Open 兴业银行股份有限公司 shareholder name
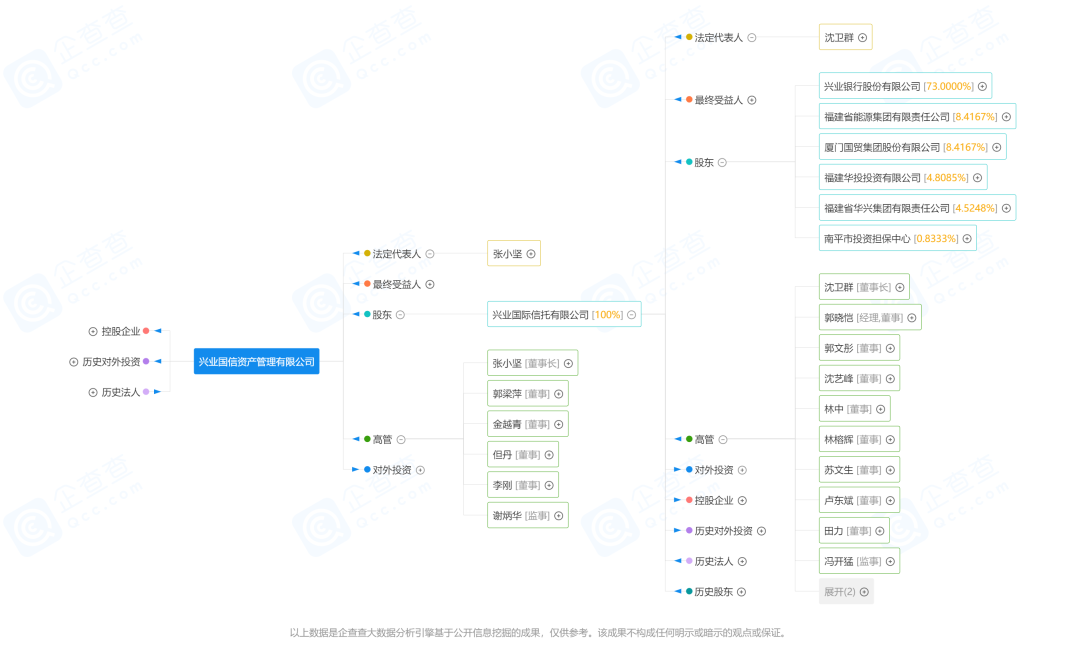The height and width of the screenshot is (652, 1080). (x=872, y=87)
